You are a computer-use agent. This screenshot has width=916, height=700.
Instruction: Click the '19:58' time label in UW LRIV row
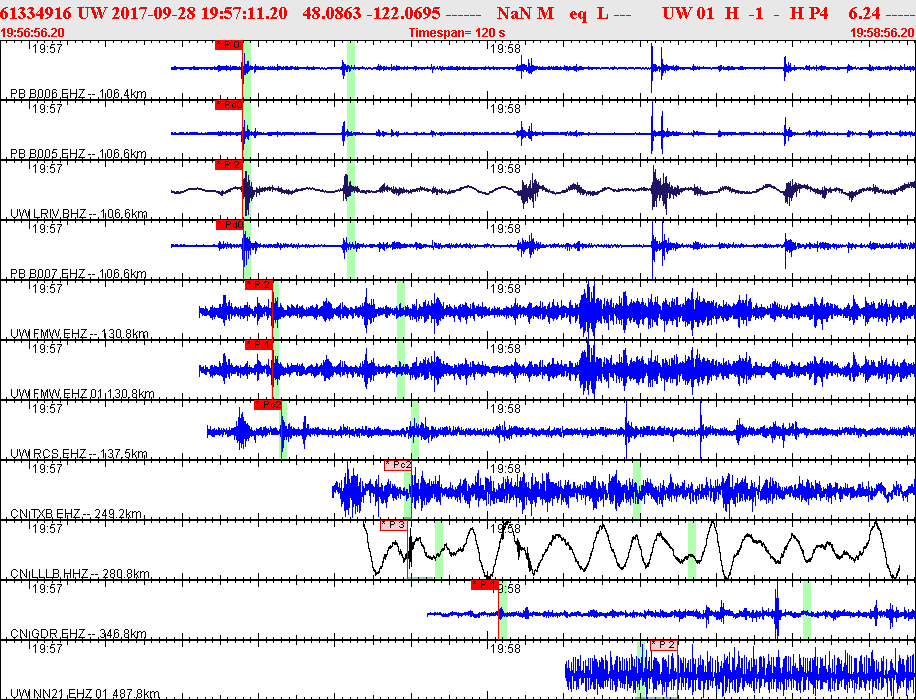pyautogui.click(x=505, y=168)
